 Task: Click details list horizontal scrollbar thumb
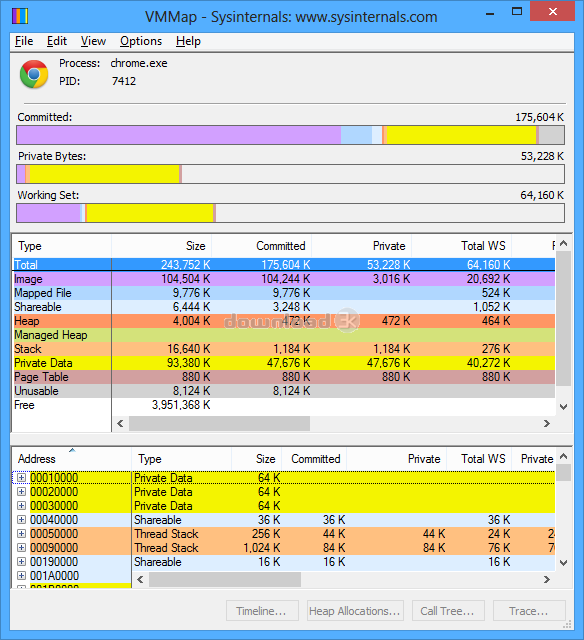(225, 580)
